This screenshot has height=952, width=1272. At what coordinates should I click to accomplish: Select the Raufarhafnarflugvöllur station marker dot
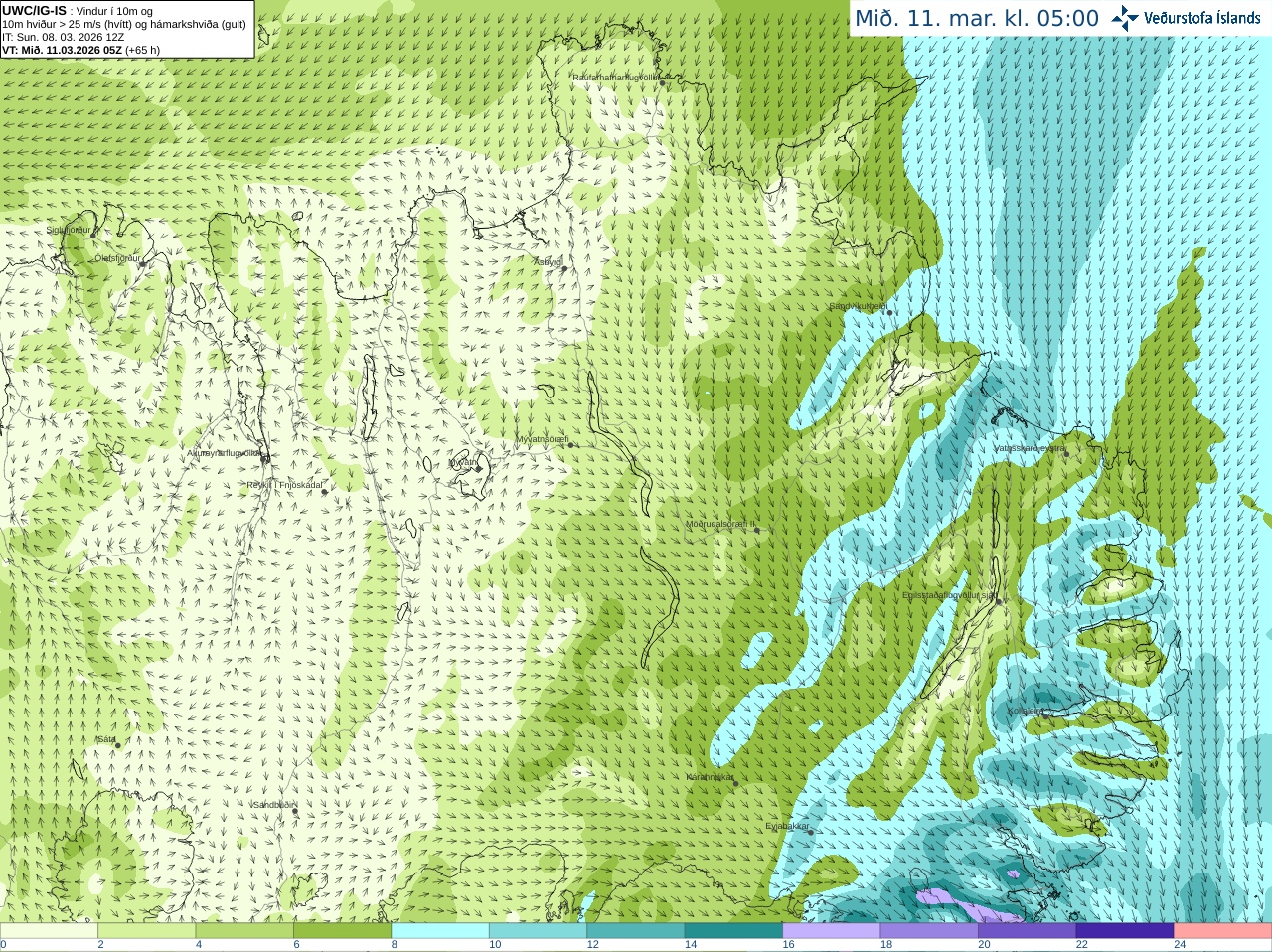tap(662, 82)
